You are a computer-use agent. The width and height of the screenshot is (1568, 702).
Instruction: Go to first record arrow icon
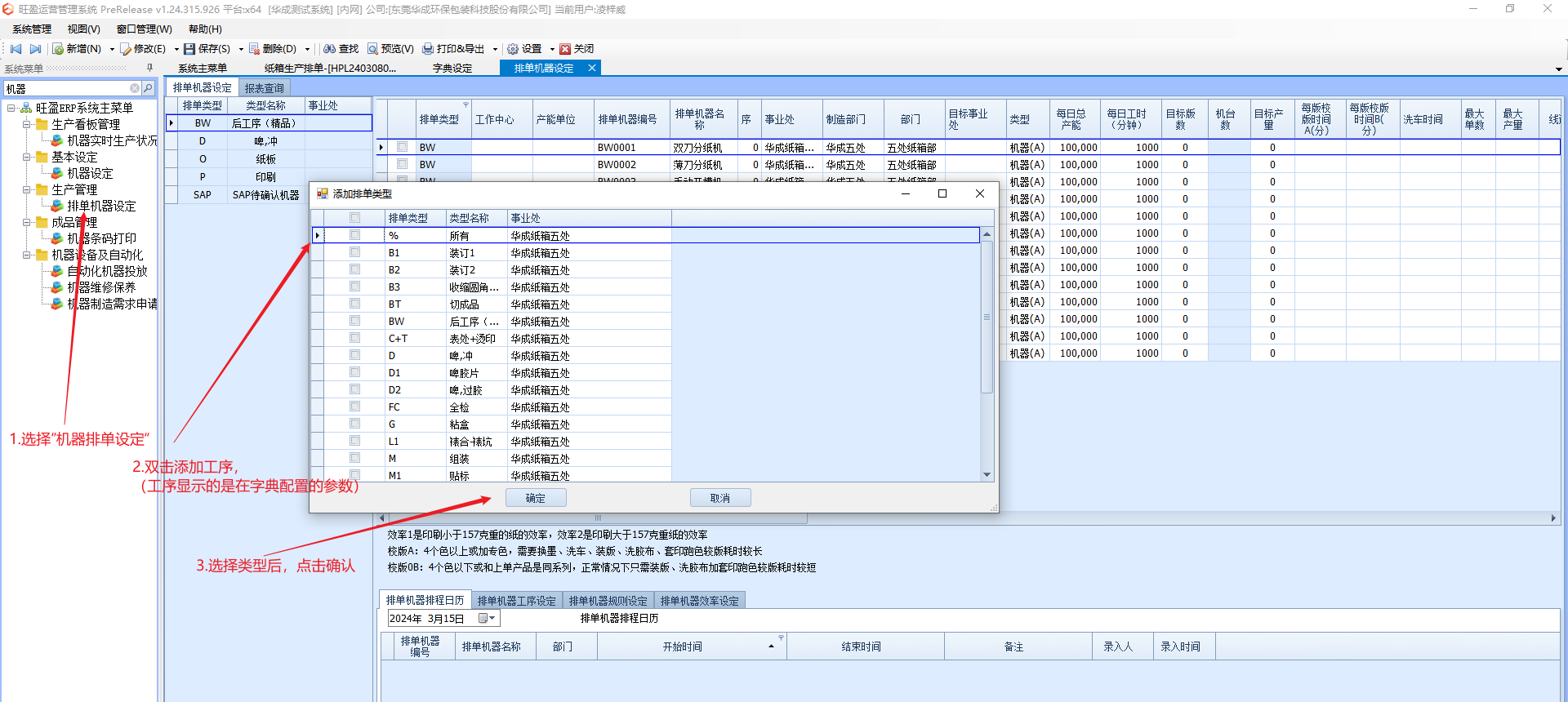coord(16,49)
